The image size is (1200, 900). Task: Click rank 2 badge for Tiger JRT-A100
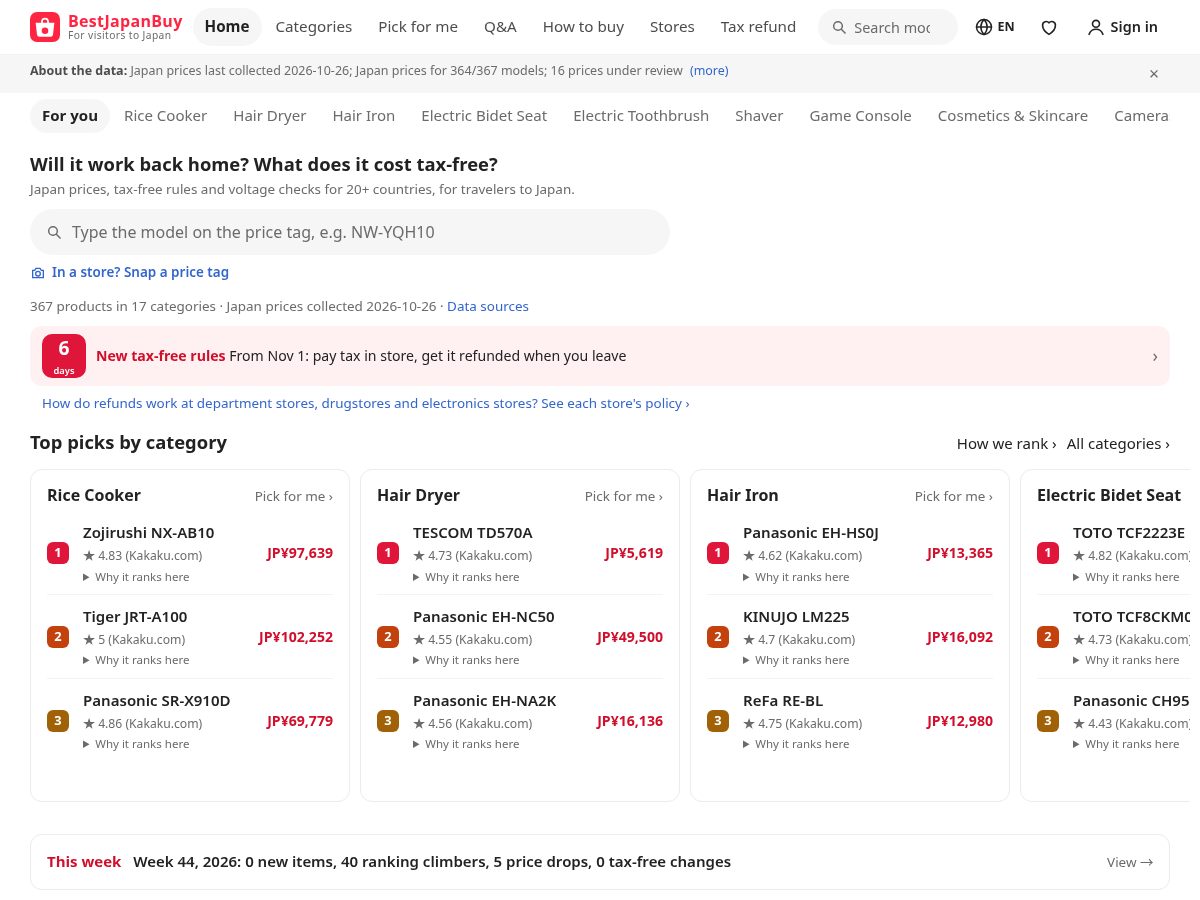58,637
